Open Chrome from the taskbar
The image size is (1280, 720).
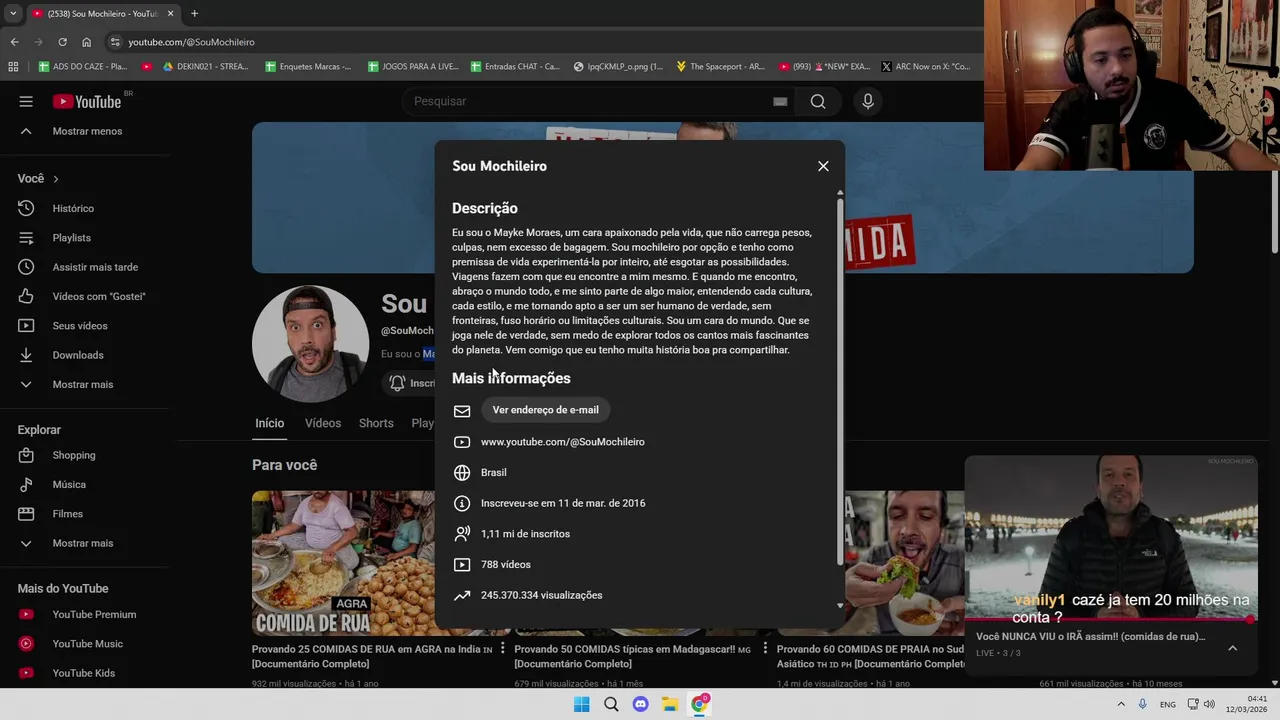tap(700, 704)
